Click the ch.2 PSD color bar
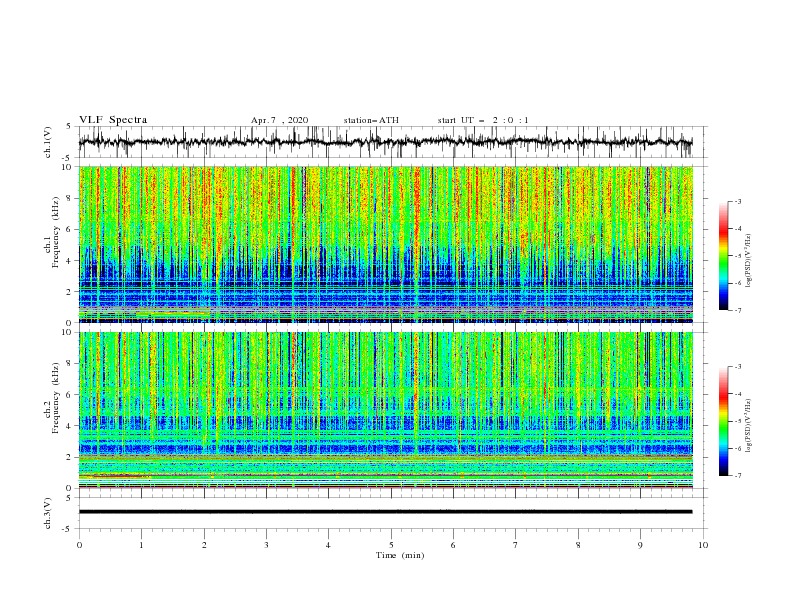The image size is (792, 612). [724, 421]
